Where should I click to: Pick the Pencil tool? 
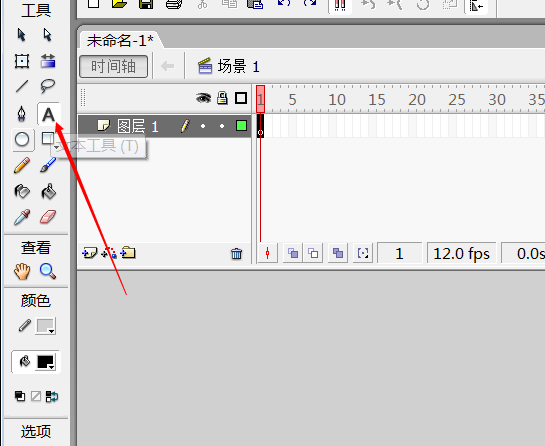point(22,165)
